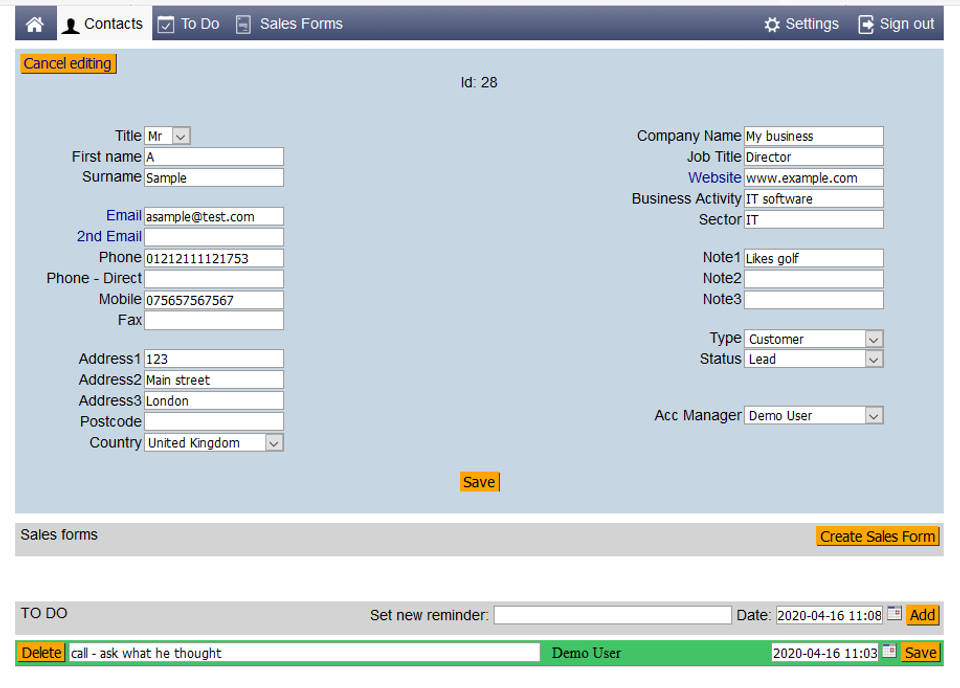
Task: Click the Sign out icon
Action: pos(866,24)
